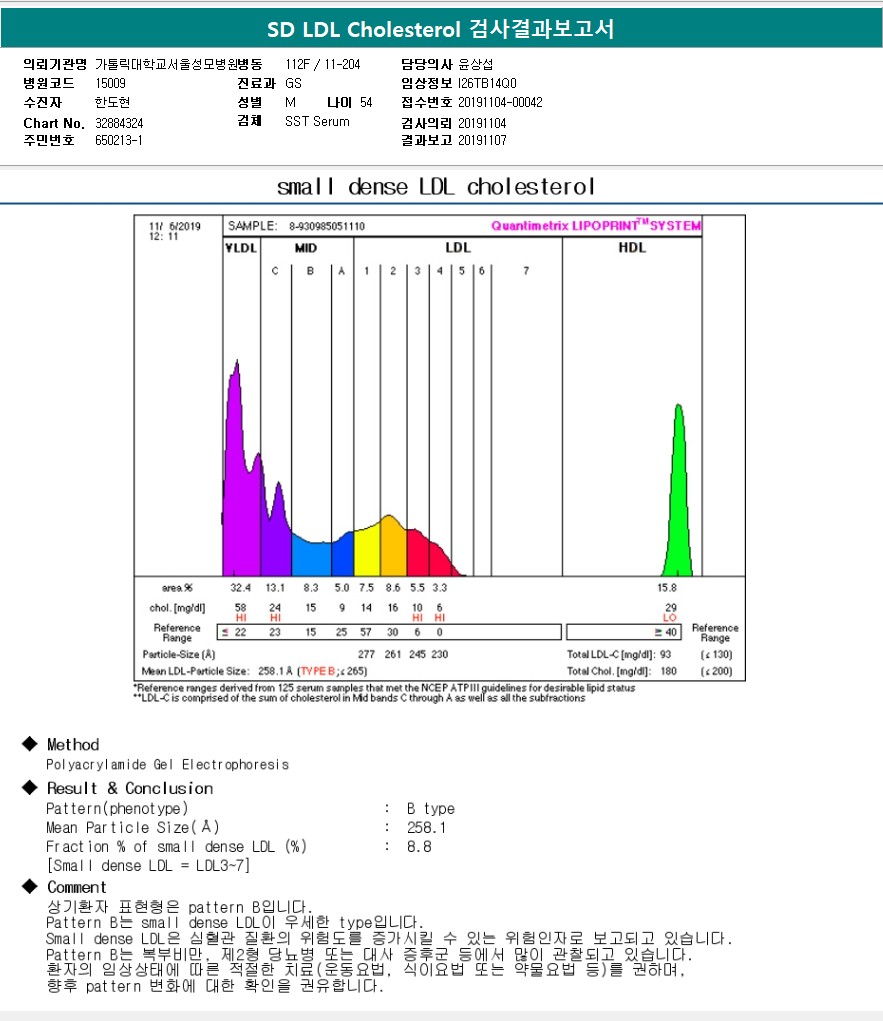Click LDL subfraction label 7

point(526,271)
